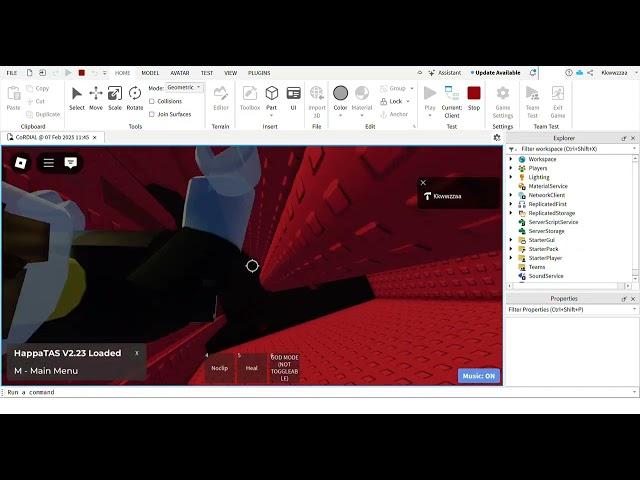Toggle the Join Surfaces checkbox
Image resolution: width=640 pixels, height=480 pixels.
pos(152,114)
